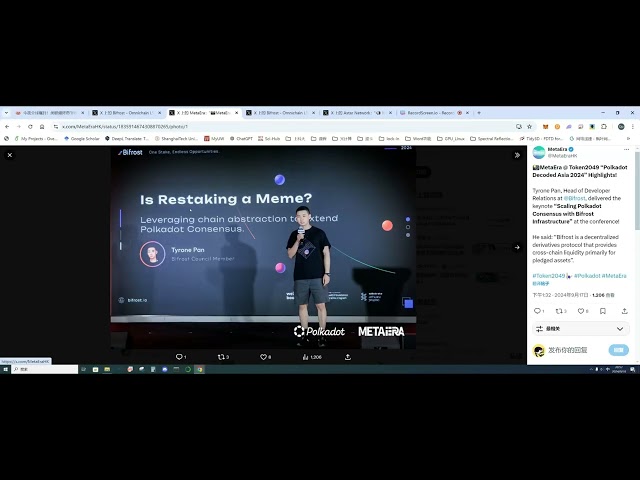Open the Google Scholar bookmark
The width and height of the screenshot is (640, 480).
pos(82,139)
